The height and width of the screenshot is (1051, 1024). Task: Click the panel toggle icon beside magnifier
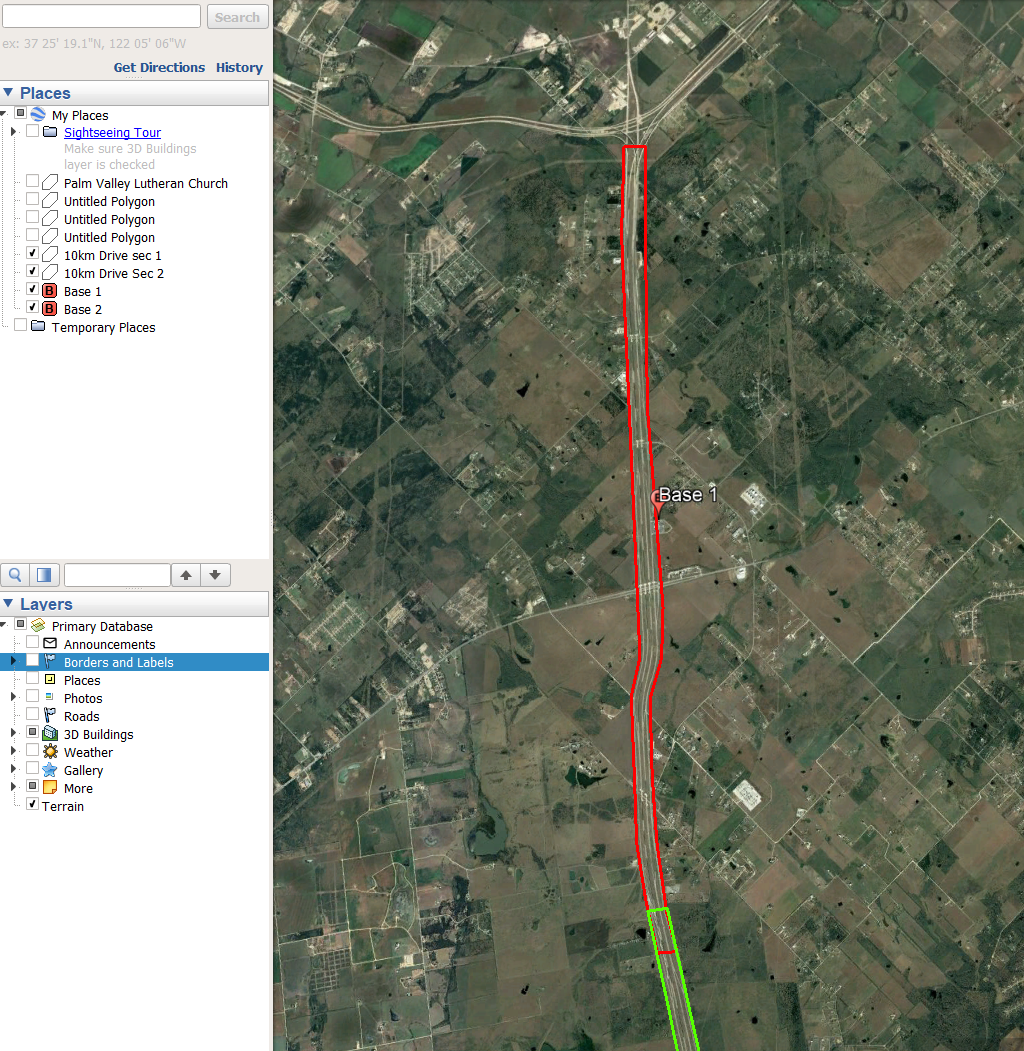[43, 575]
